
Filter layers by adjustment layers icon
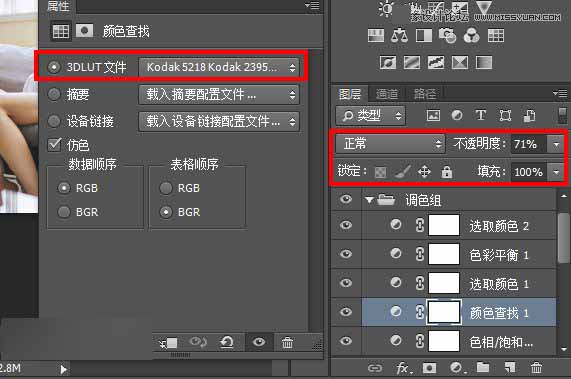click(x=457, y=116)
